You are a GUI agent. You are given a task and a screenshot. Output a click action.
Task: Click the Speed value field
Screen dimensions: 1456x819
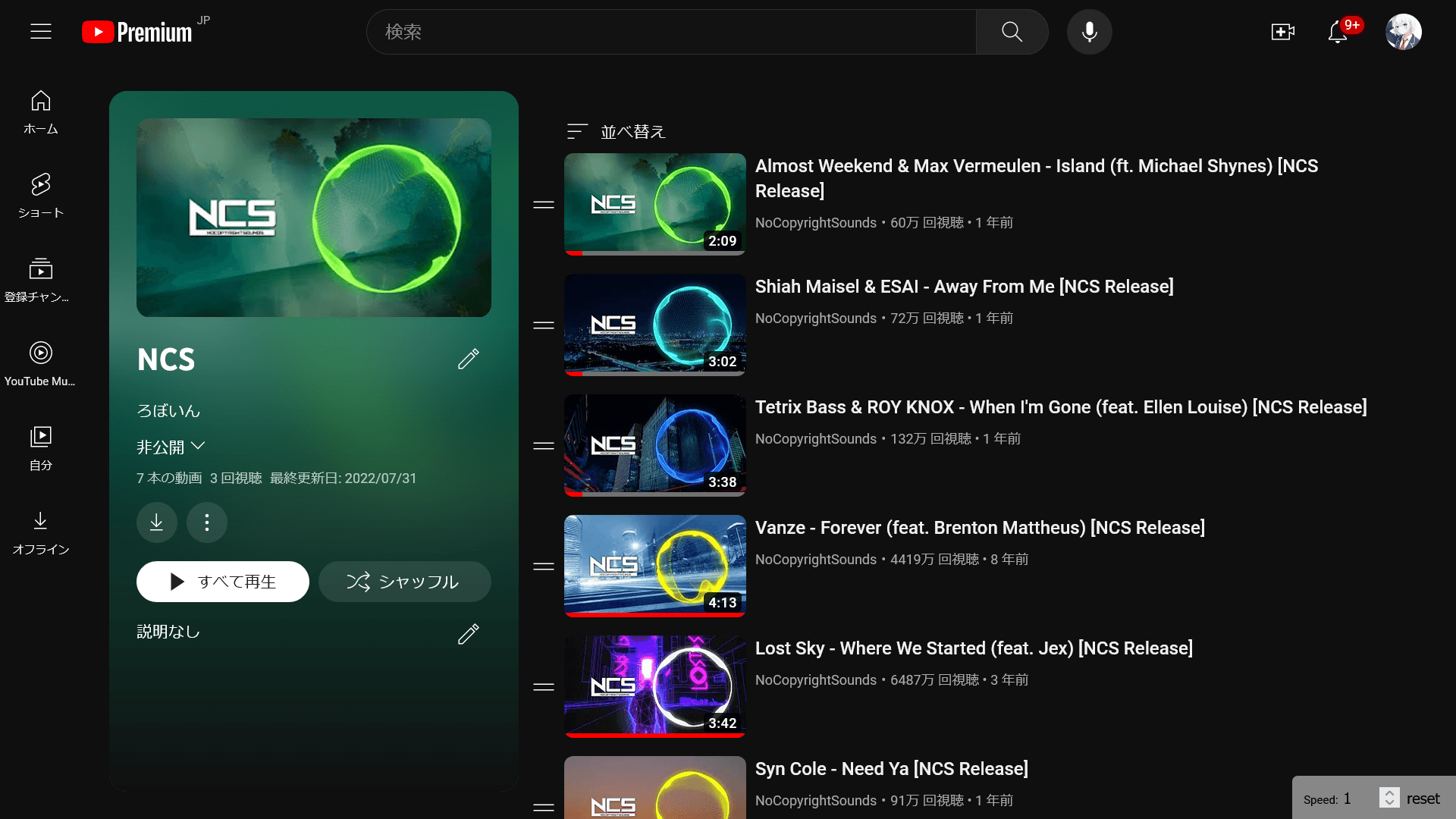(x=1360, y=799)
